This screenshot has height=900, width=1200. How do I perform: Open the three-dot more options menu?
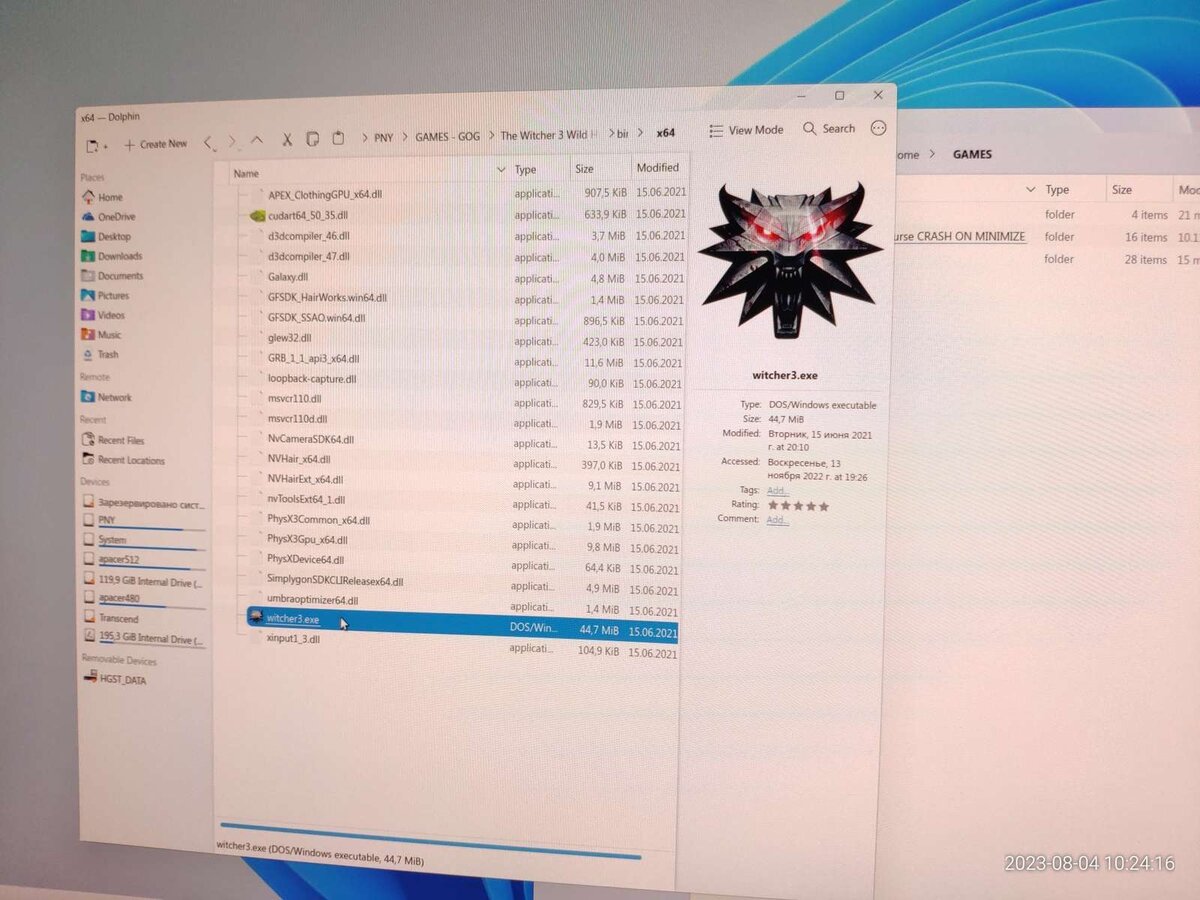tap(879, 128)
